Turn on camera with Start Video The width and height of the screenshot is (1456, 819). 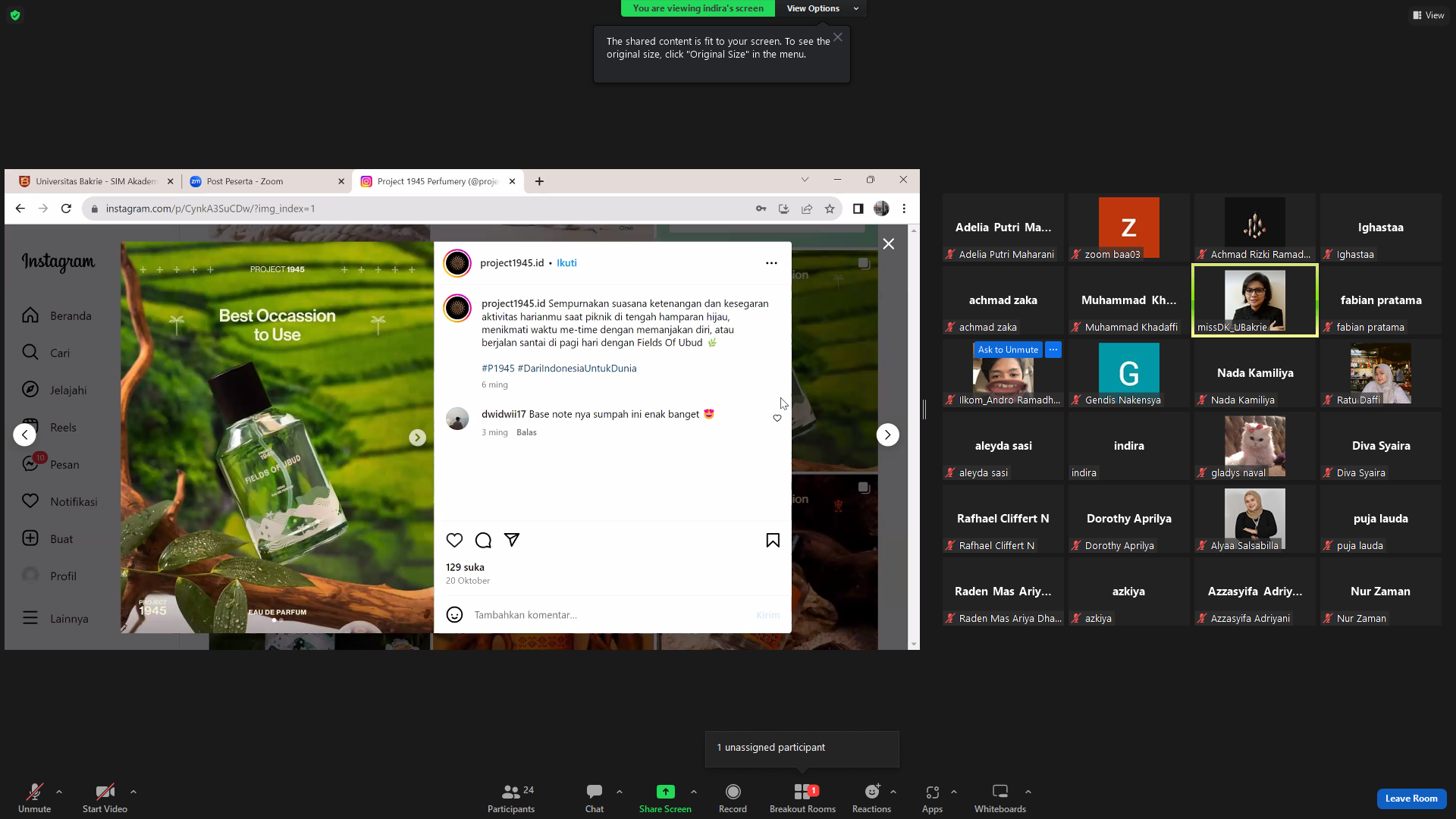point(105,798)
